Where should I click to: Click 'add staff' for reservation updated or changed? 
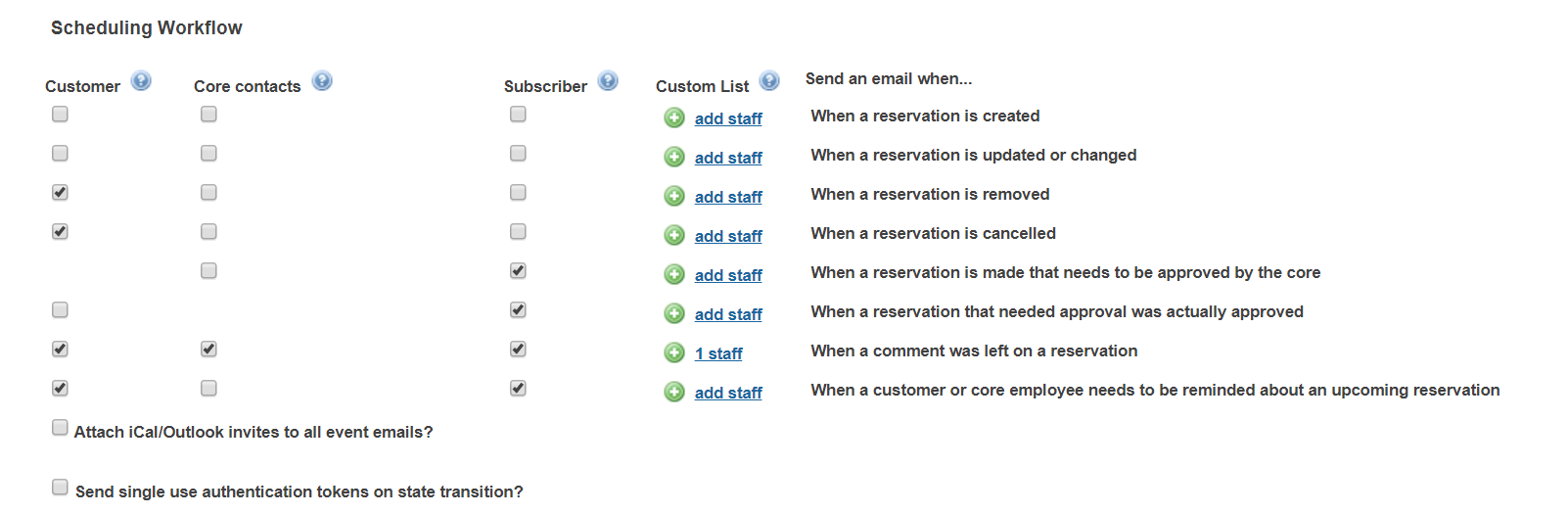click(728, 158)
